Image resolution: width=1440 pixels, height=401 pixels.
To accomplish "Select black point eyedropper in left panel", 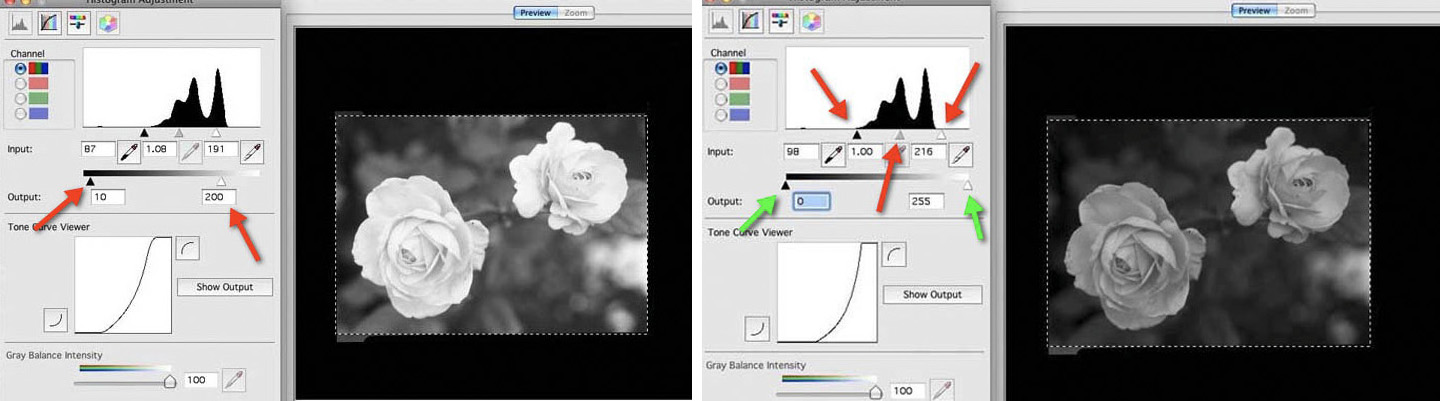I will [x=129, y=150].
